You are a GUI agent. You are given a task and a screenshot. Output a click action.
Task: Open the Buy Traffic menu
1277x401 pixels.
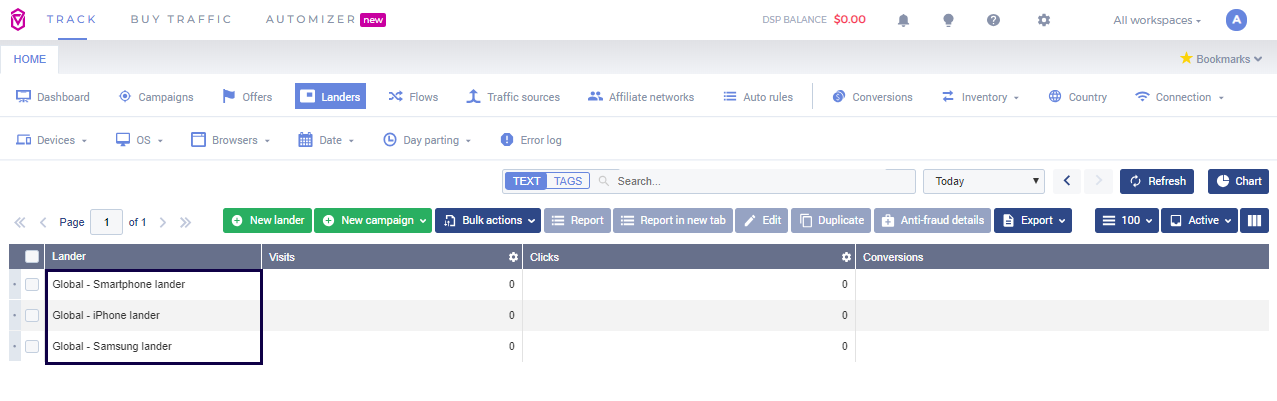coord(181,20)
